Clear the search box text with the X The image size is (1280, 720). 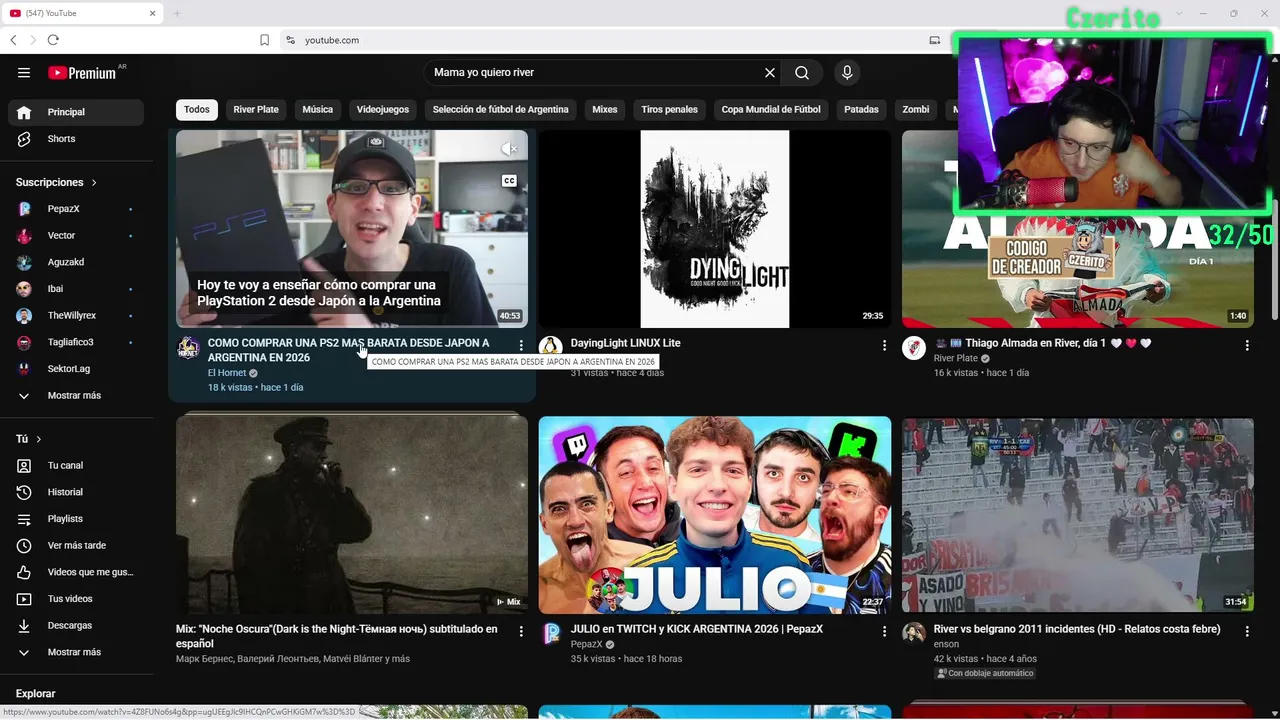pyautogui.click(x=770, y=72)
